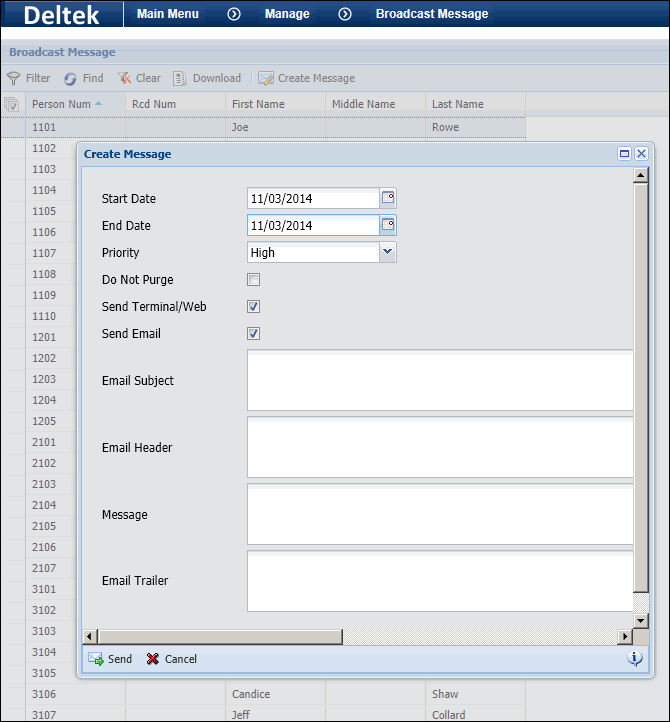The image size is (670, 722).
Task: Open arrow menu after Main Menu
Action: pos(234,14)
